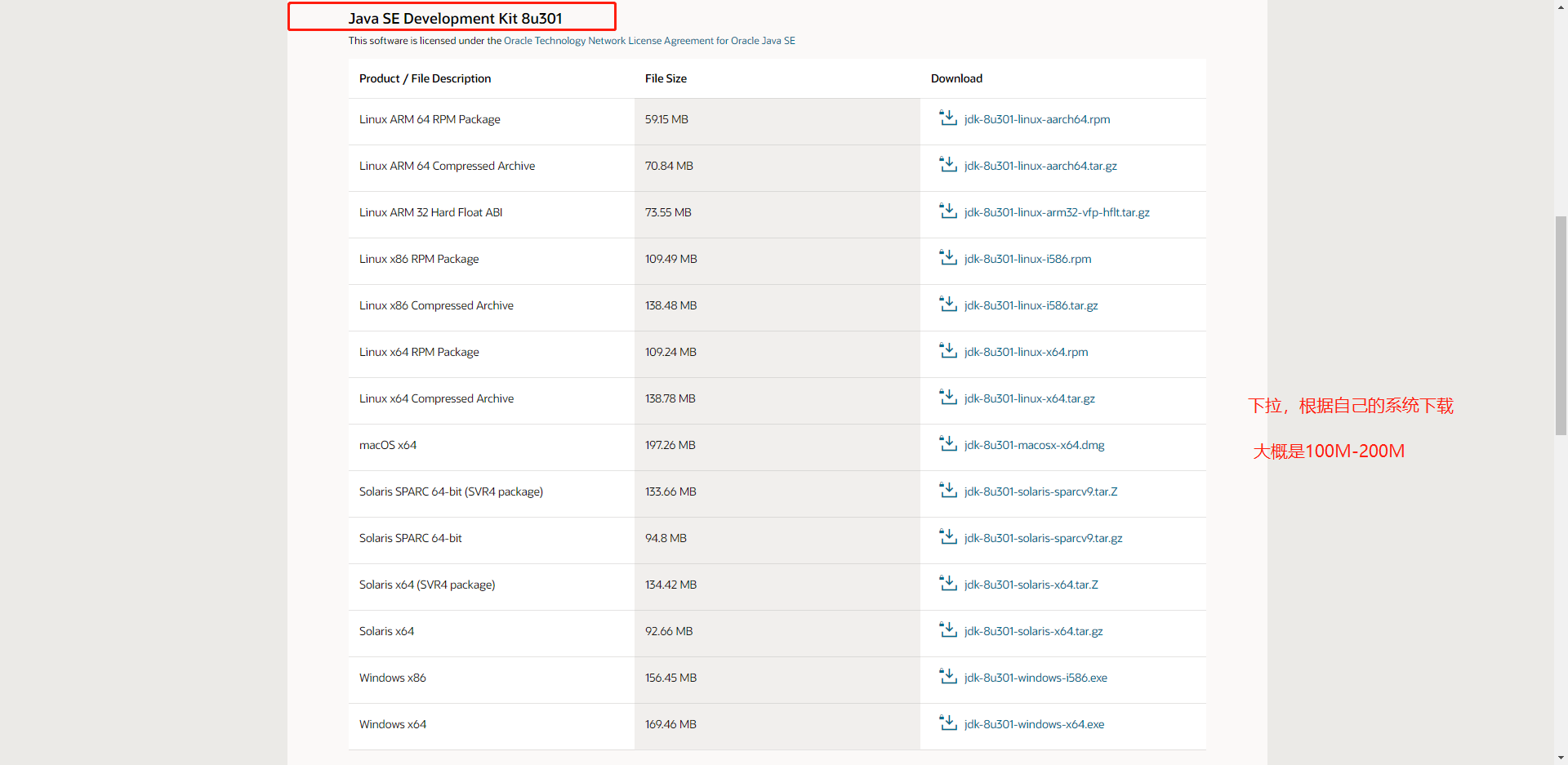Click download icon for jdk-8u301-windows-x64.exe
The height and width of the screenshot is (765, 1568).
(x=948, y=723)
